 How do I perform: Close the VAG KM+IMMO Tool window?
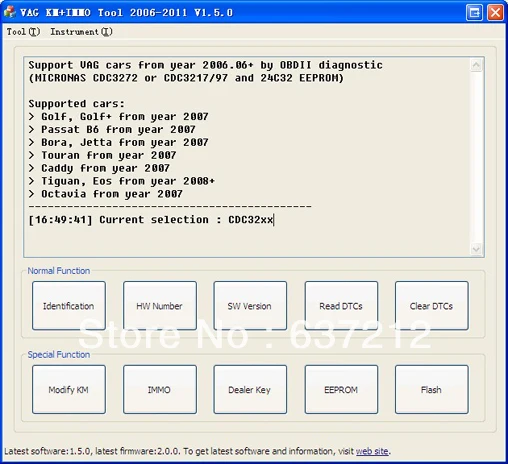coord(495,13)
